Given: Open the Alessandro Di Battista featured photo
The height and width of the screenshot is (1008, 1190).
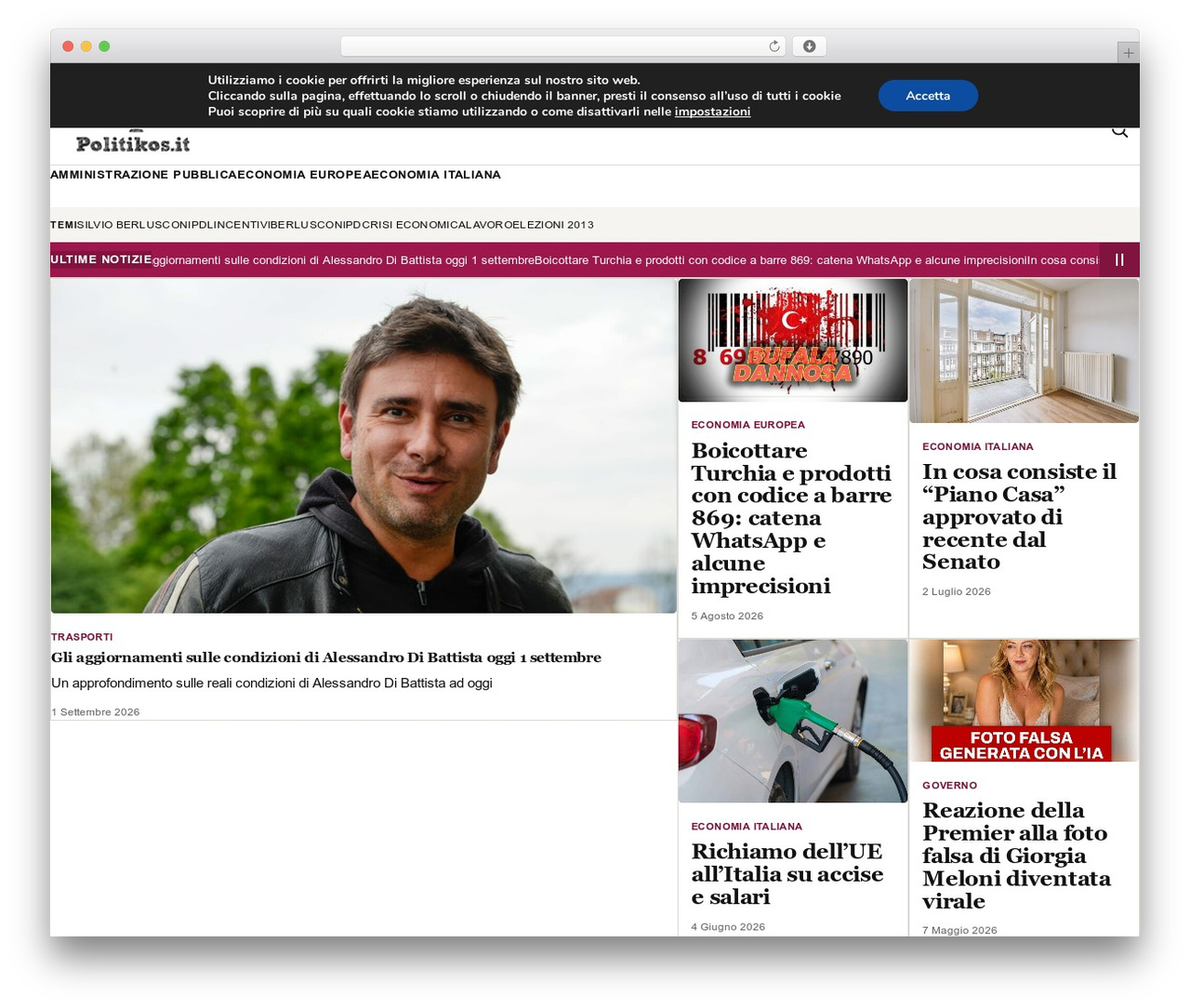Looking at the screenshot, I should coord(364,446).
